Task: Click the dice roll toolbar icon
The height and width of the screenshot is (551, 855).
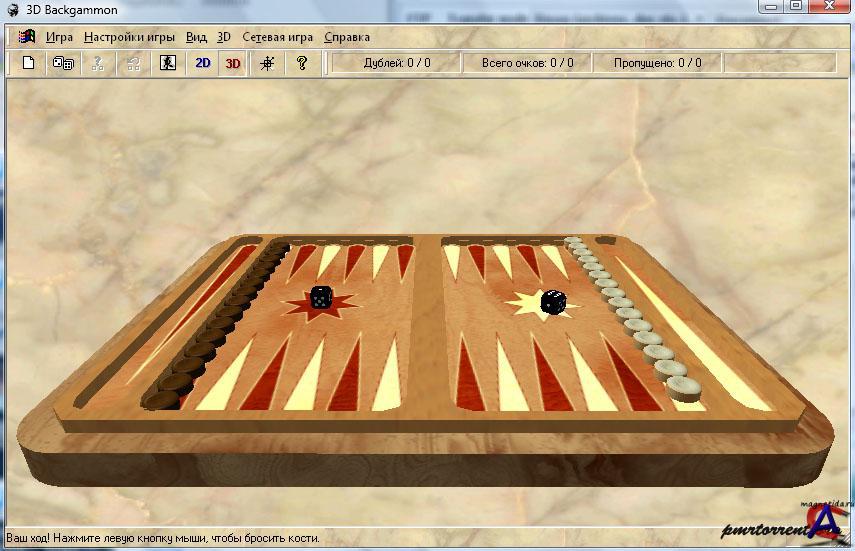Action: click(63, 63)
